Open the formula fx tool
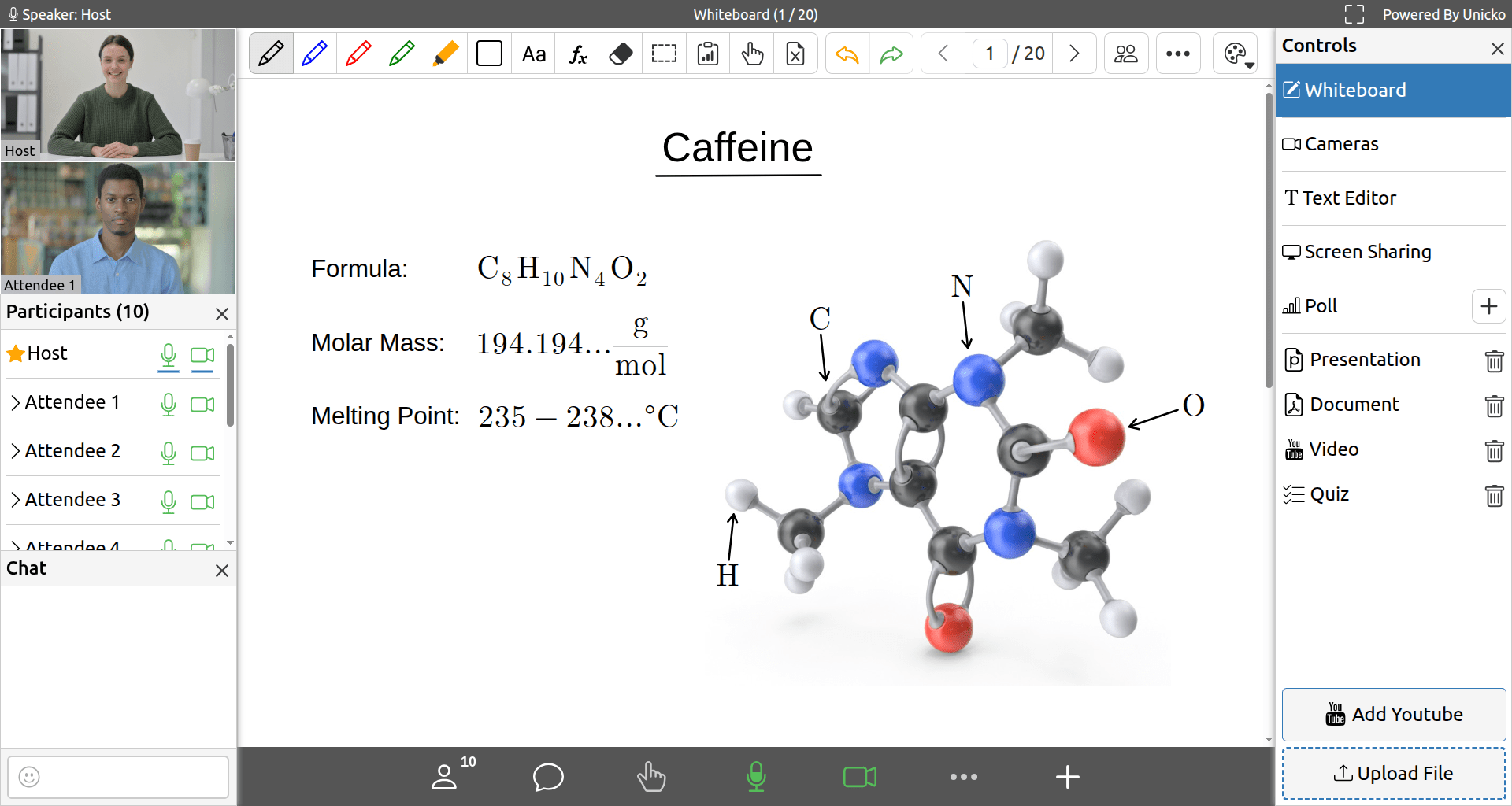This screenshot has height=806, width=1512. pos(577,54)
